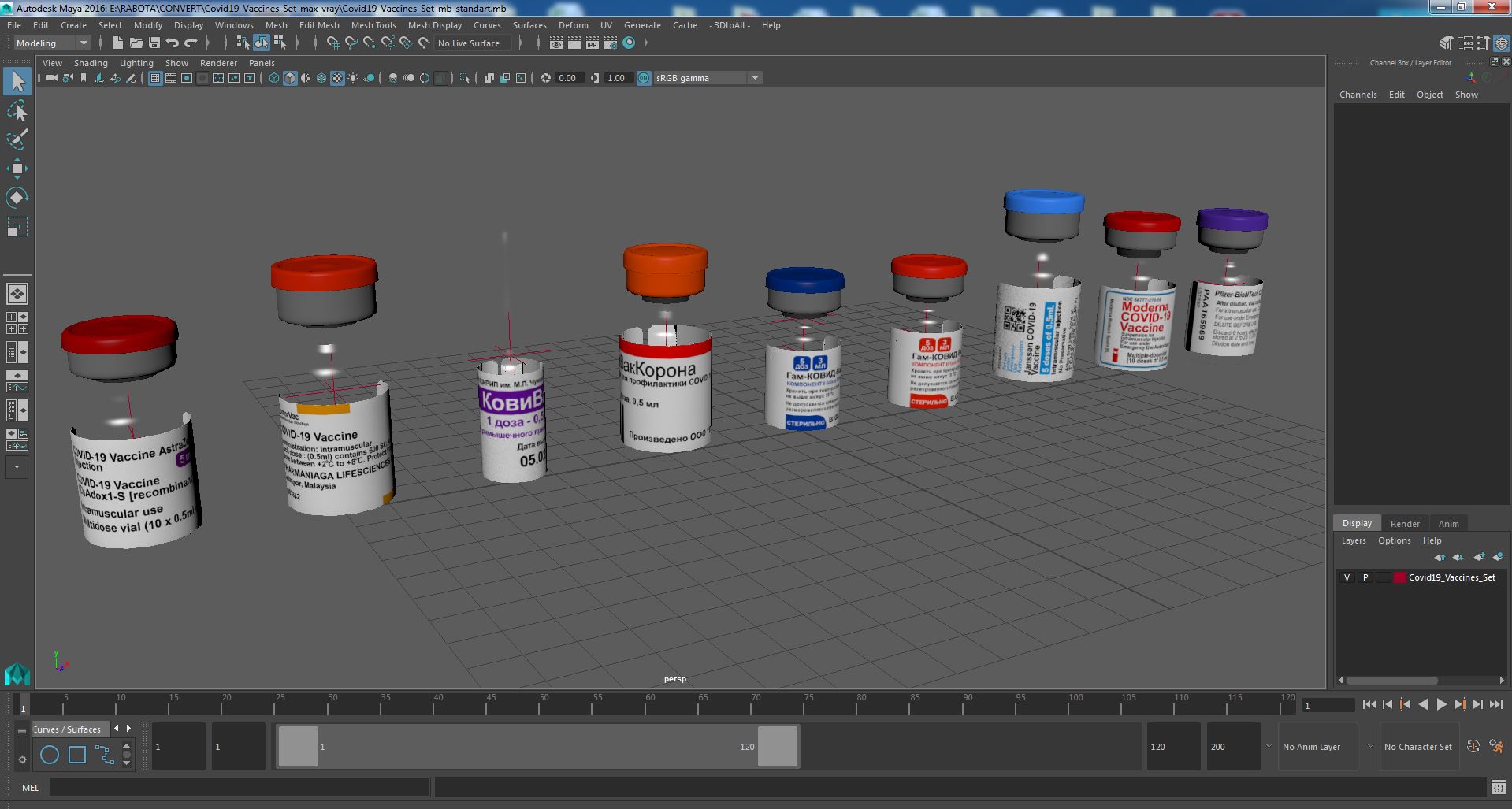Show Tool Settings icon
1512x809 pixels.
coord(1484,43)
